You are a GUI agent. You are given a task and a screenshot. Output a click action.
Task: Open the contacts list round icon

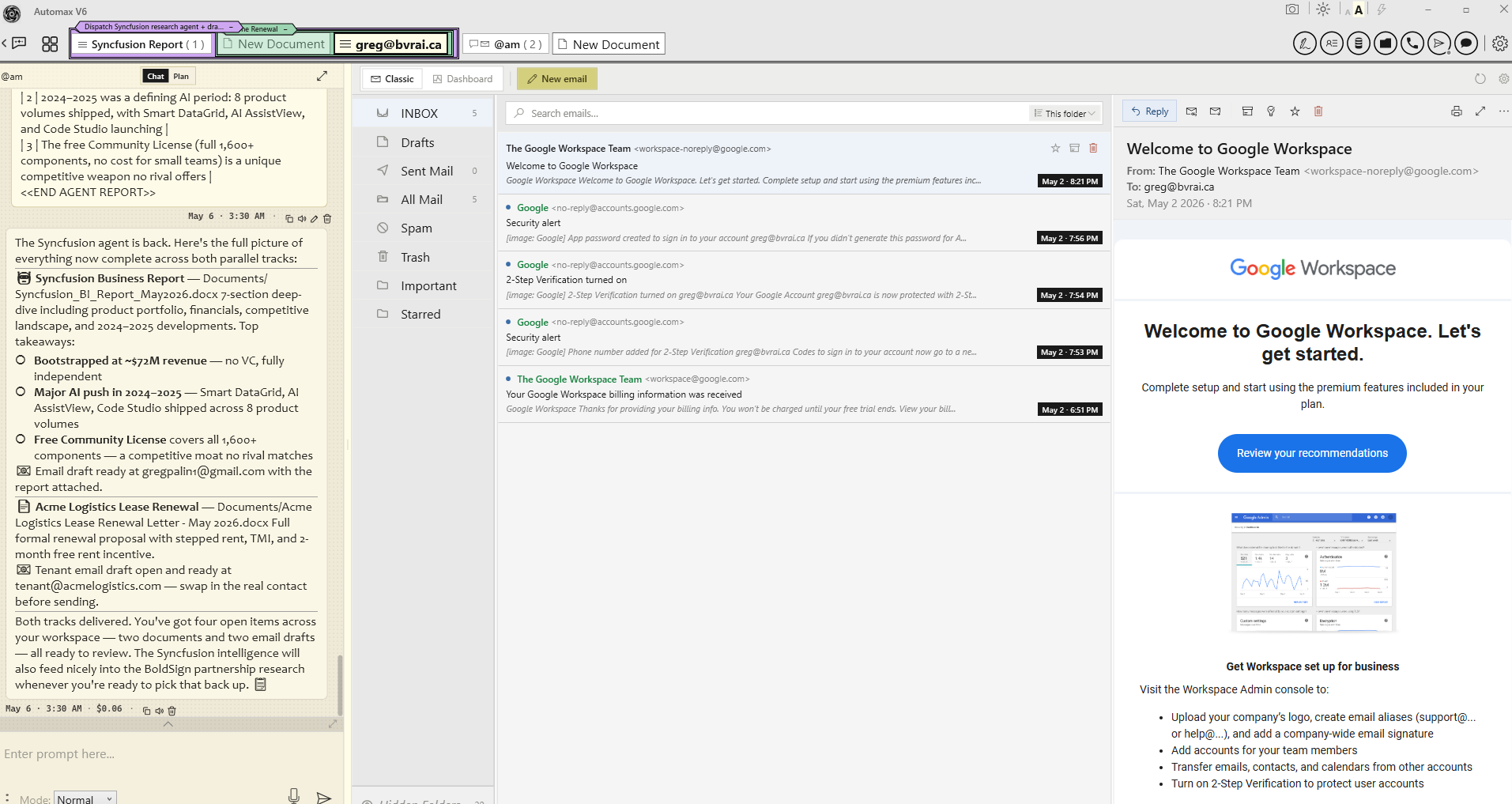point(1332,43)
